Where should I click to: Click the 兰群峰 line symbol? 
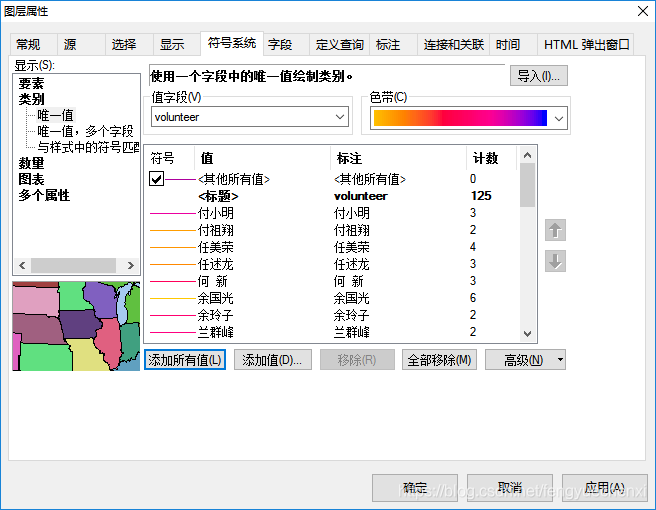tap(173, 333)
